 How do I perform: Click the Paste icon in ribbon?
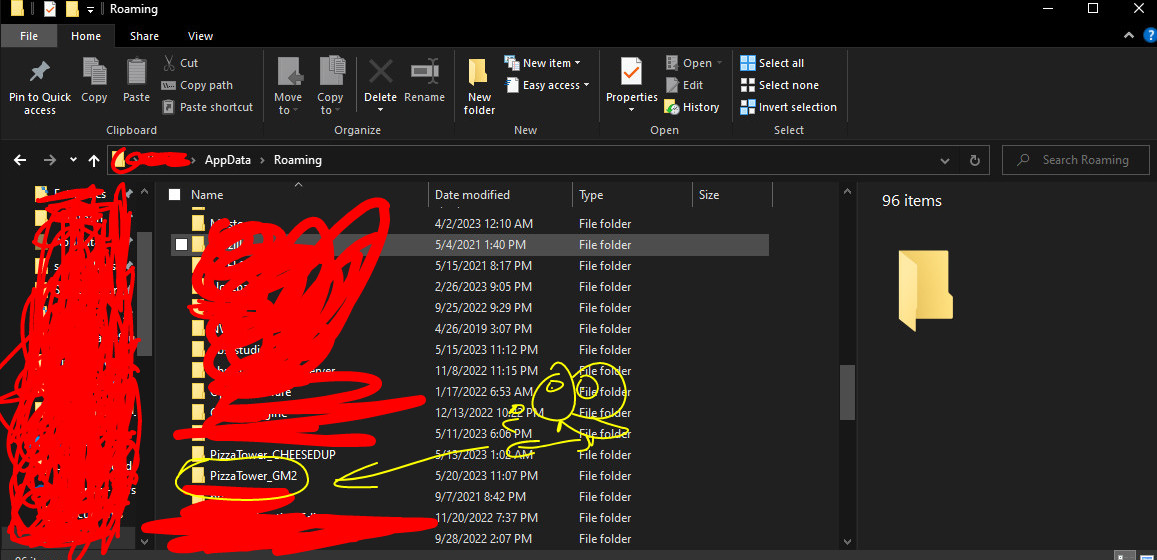tap(136, 74)
